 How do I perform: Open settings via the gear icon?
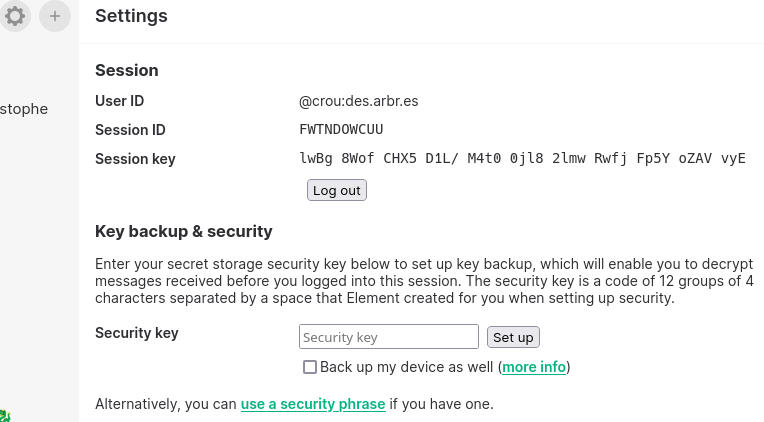(15, 16)
